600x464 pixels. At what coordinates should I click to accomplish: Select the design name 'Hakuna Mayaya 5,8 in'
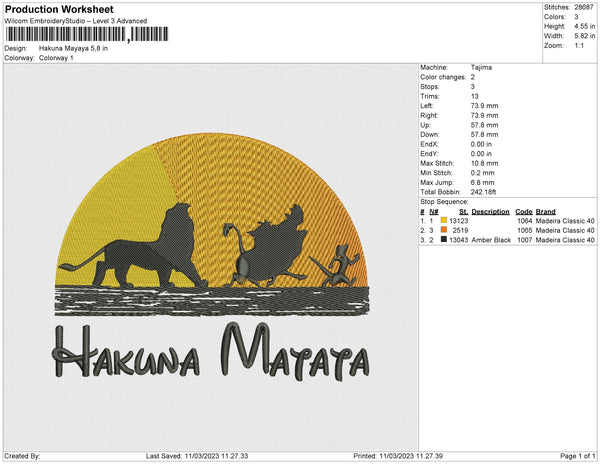coord(73,49)
